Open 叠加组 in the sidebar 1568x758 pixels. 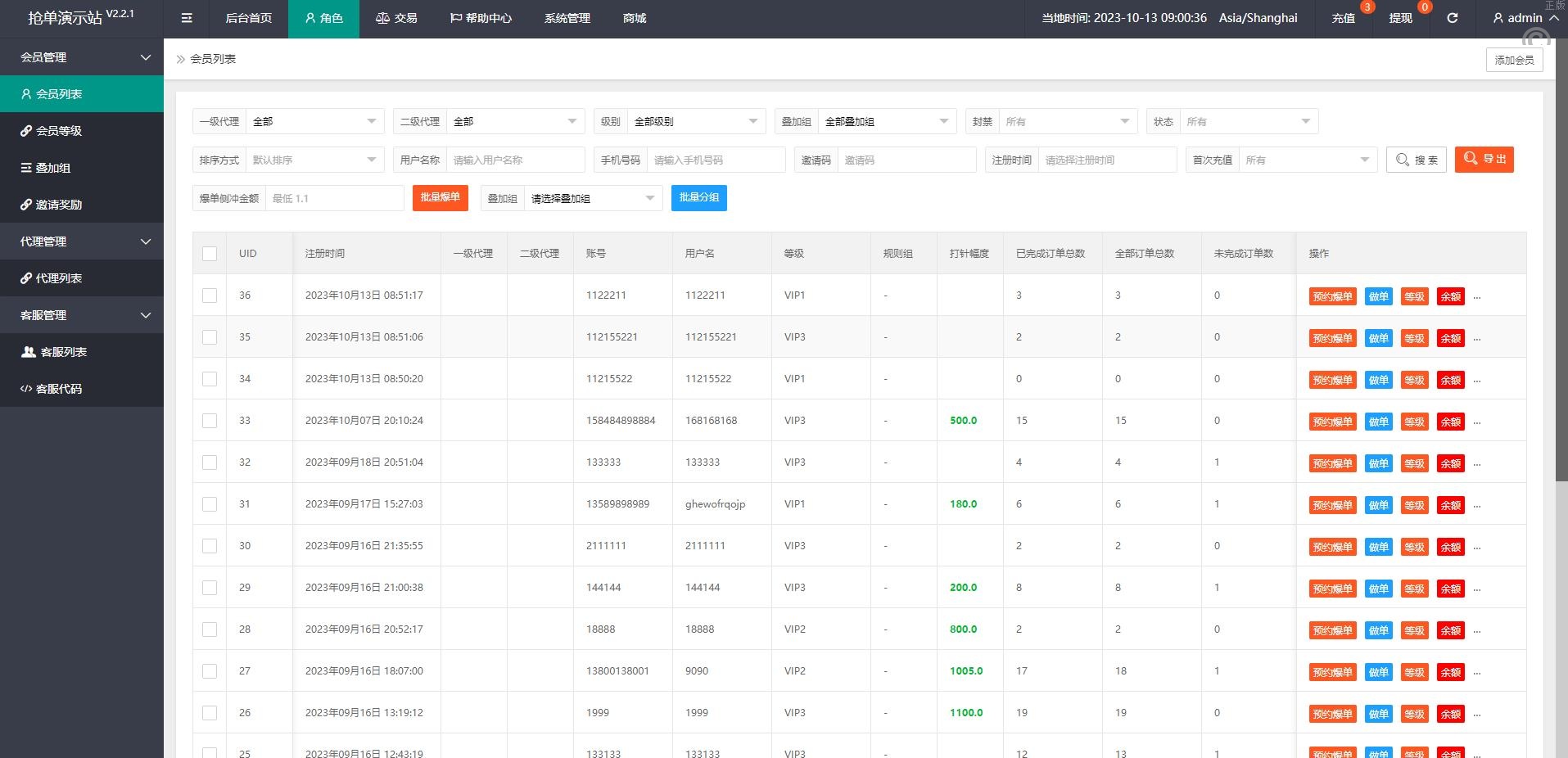(x=53, y=168)
